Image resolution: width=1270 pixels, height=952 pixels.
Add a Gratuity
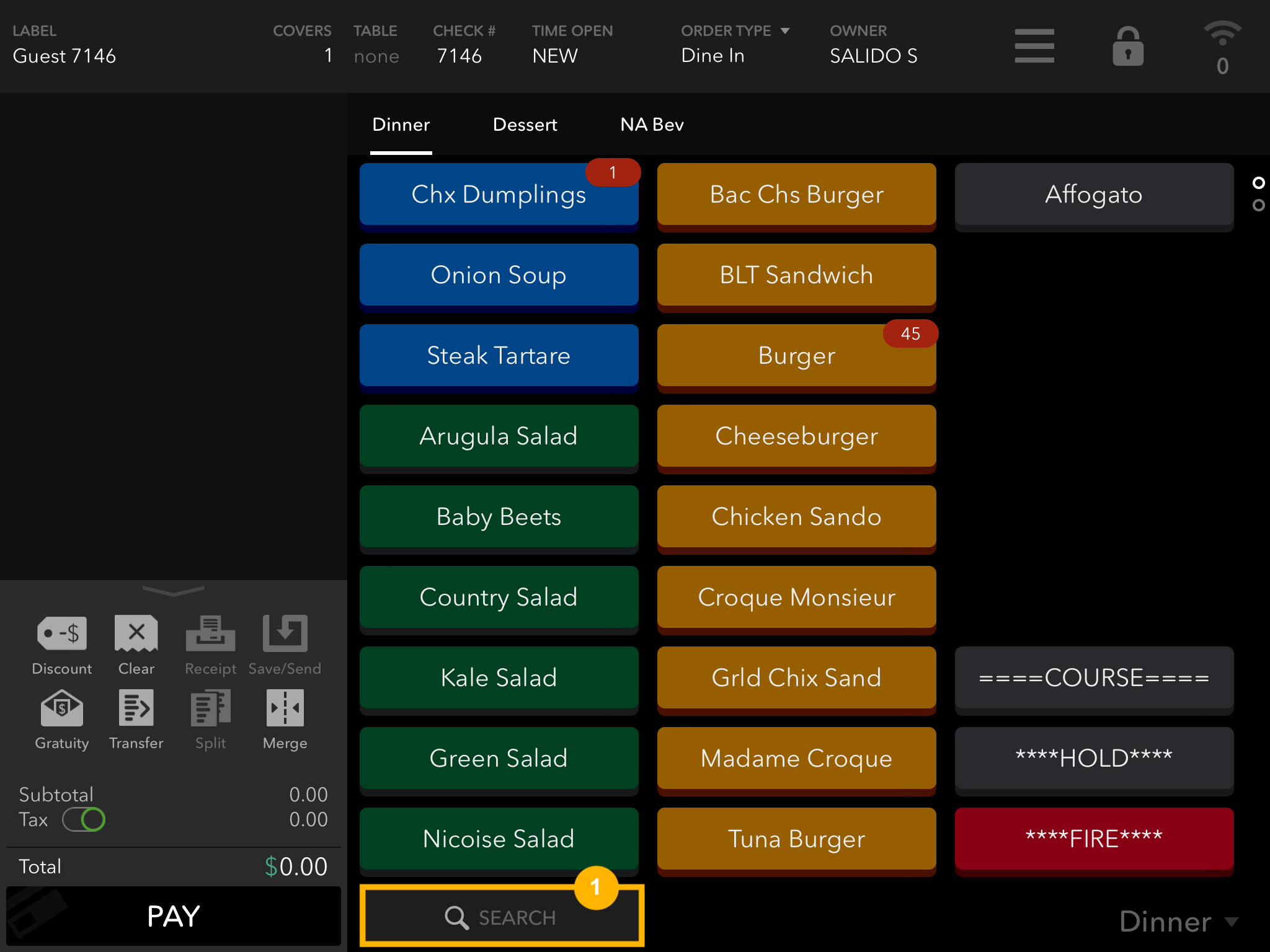[62, 720]
